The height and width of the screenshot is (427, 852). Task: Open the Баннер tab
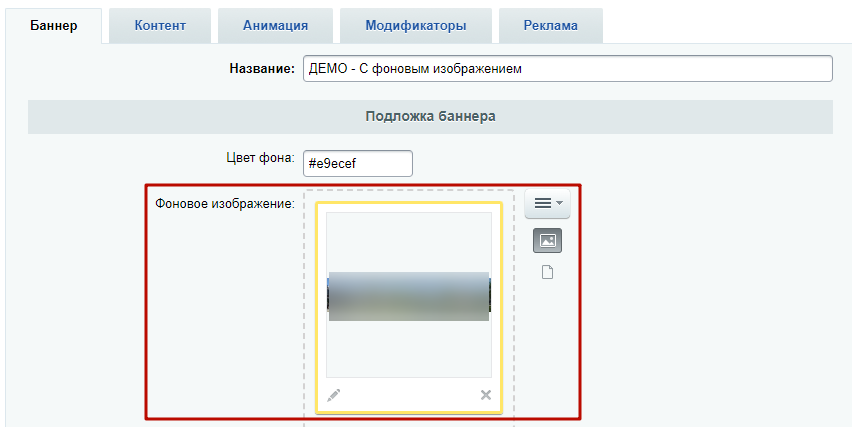pos(54,26)
